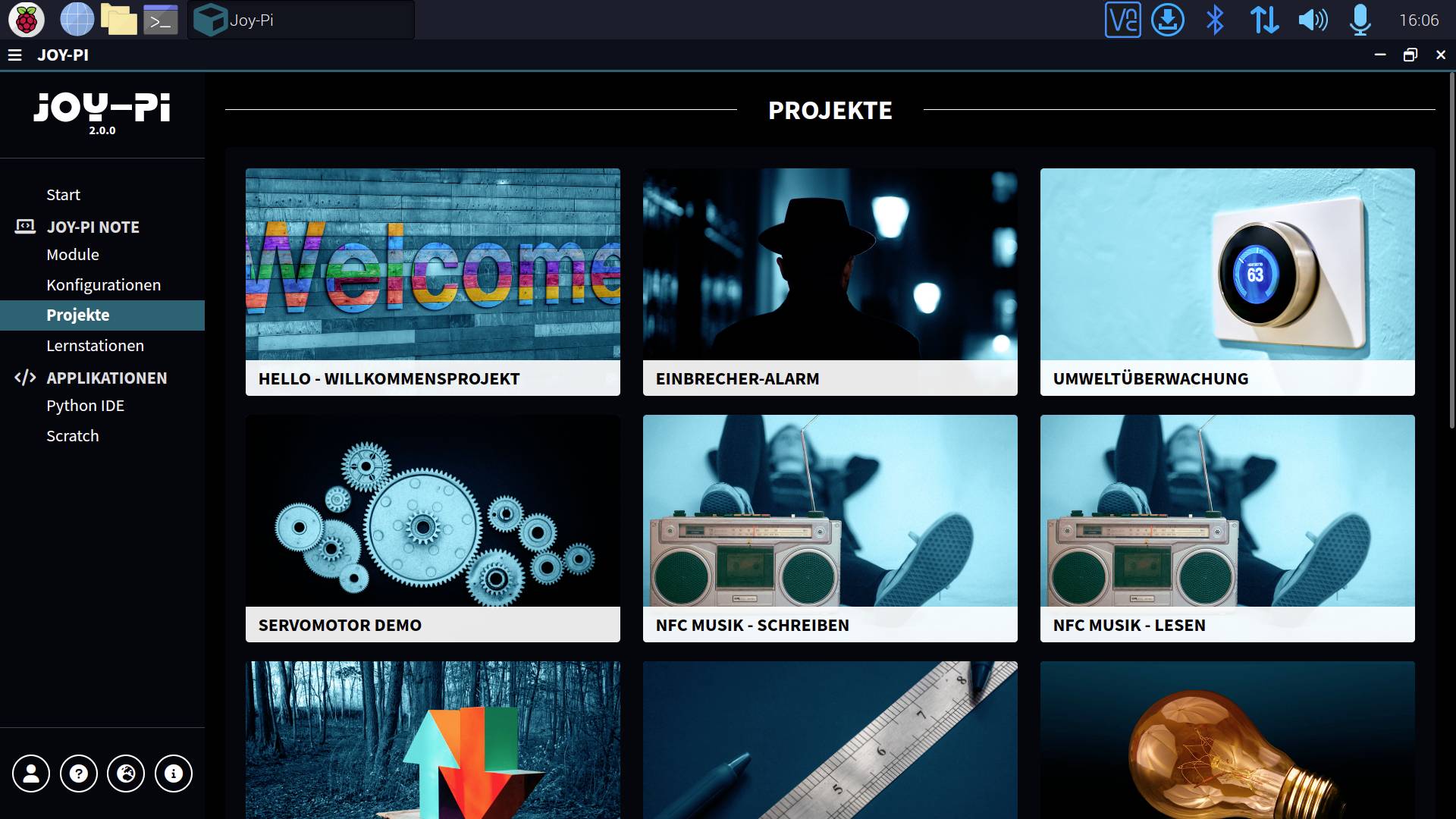Click the VNC tray icon
The width and height of the screenshot is (1456, 819).
pos(1122,20)
